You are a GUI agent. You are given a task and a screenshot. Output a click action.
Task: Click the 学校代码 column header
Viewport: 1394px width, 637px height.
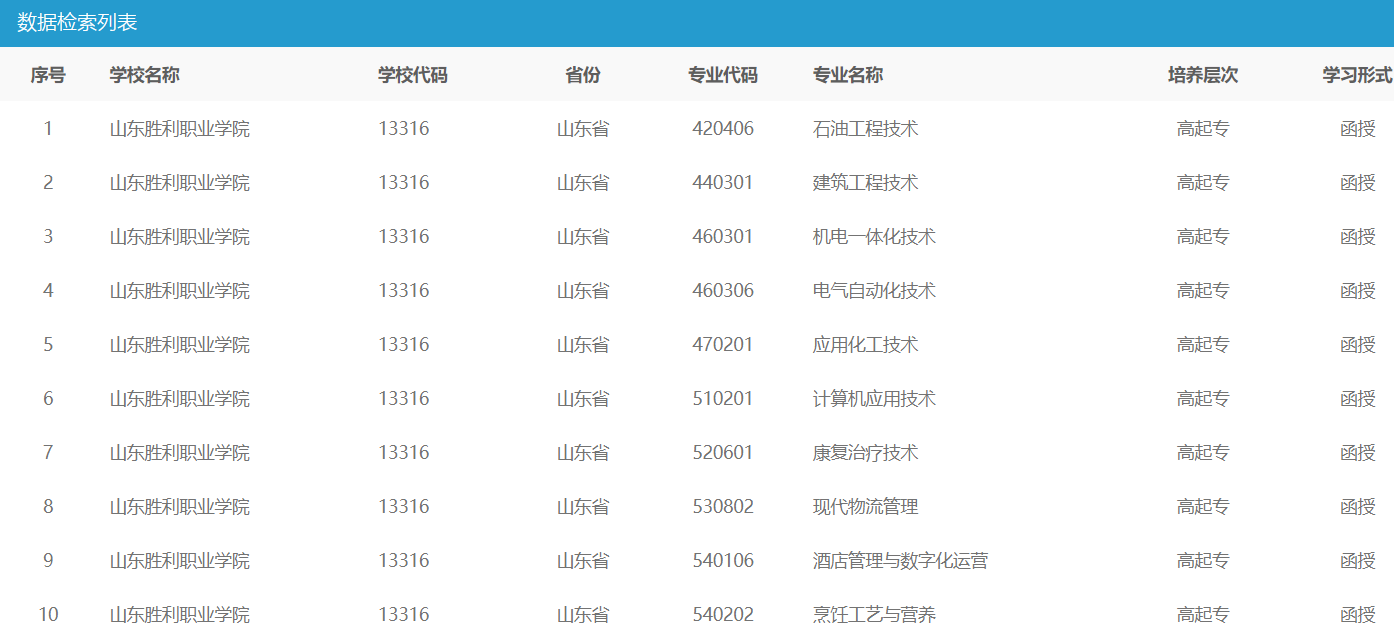pos(413,75)
